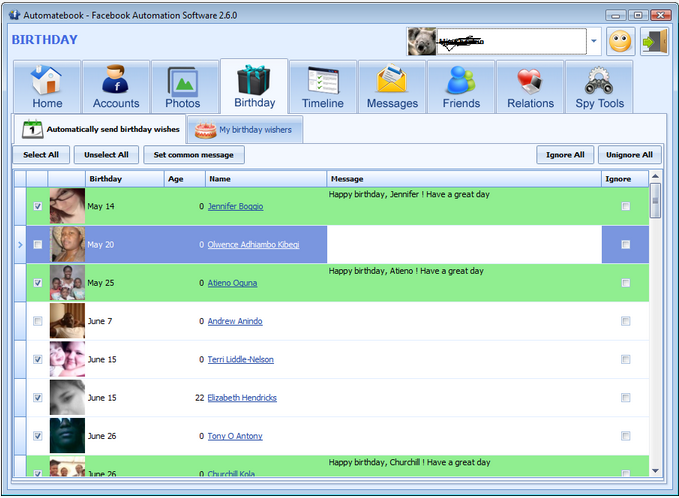679x498 pixels.
Task: Open Atieno Oguna's profile link
Action: tap(232, 283)
